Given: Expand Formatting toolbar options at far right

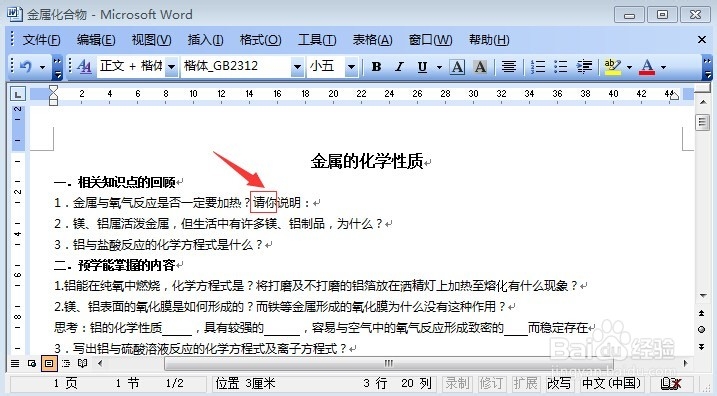Looking at the screenshot, I should 707,67.
